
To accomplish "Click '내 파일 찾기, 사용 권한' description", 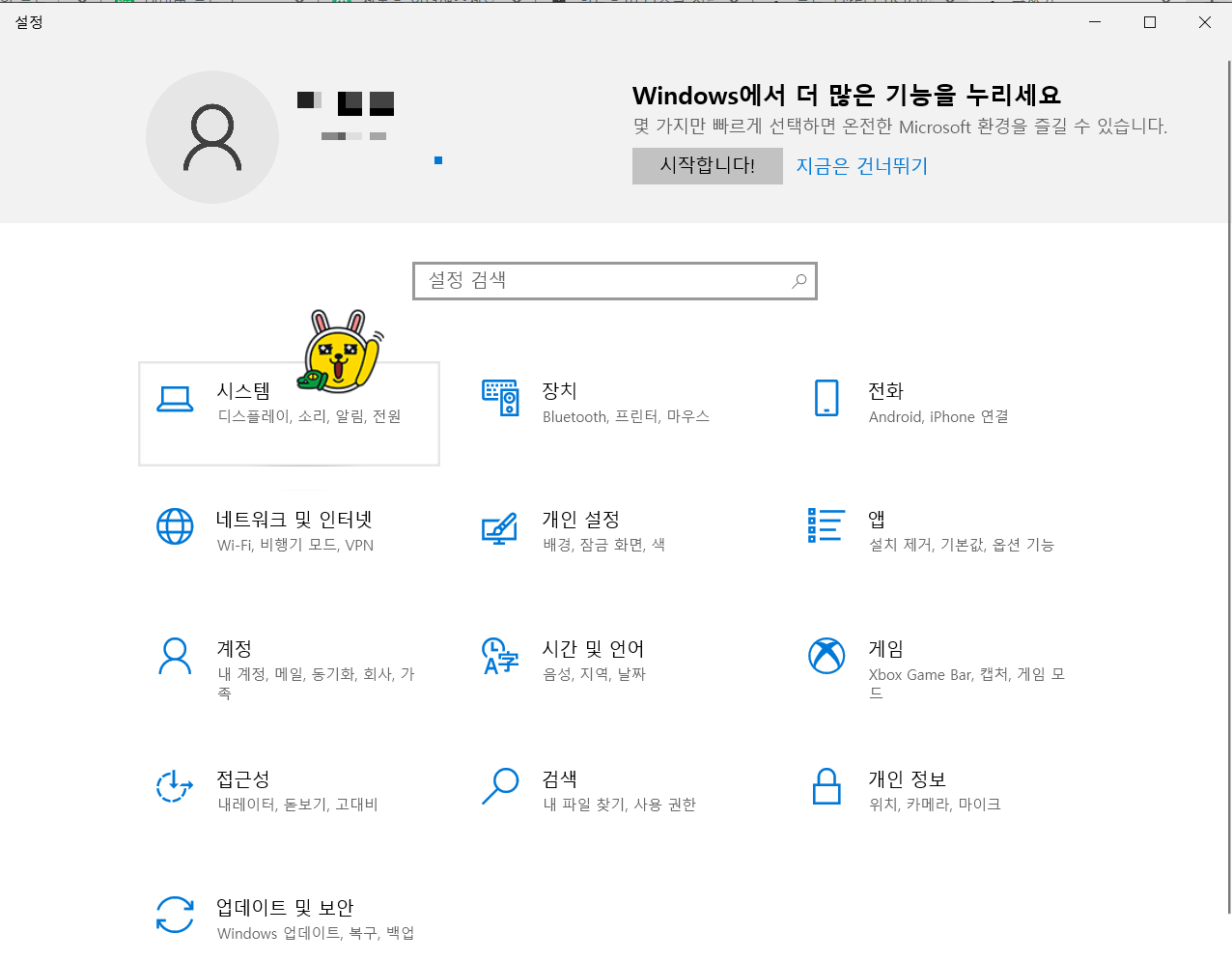I will pos(620,805).
